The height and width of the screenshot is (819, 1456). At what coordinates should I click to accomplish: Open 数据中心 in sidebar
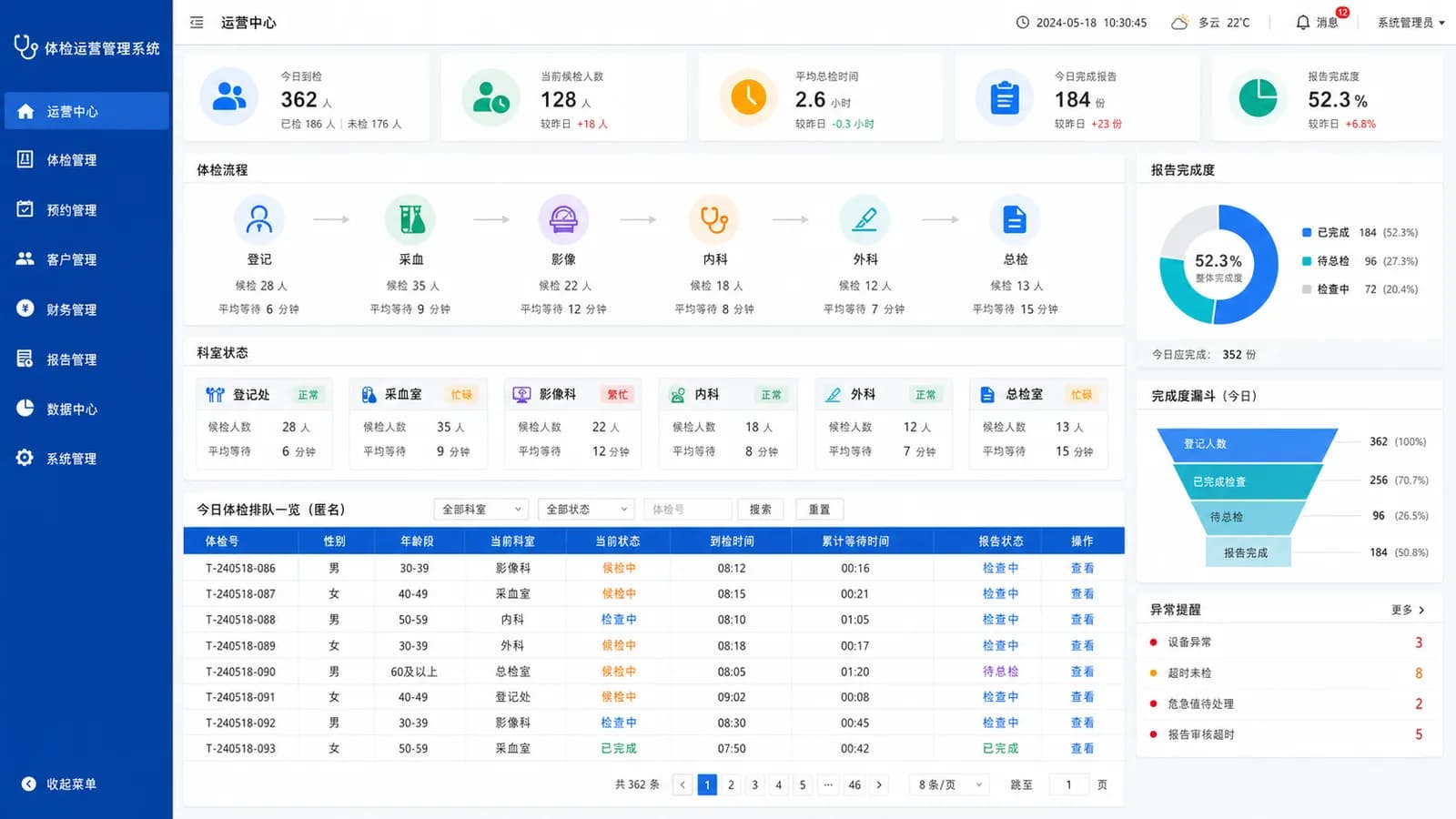pyautogui.click(x=86, y=409)
